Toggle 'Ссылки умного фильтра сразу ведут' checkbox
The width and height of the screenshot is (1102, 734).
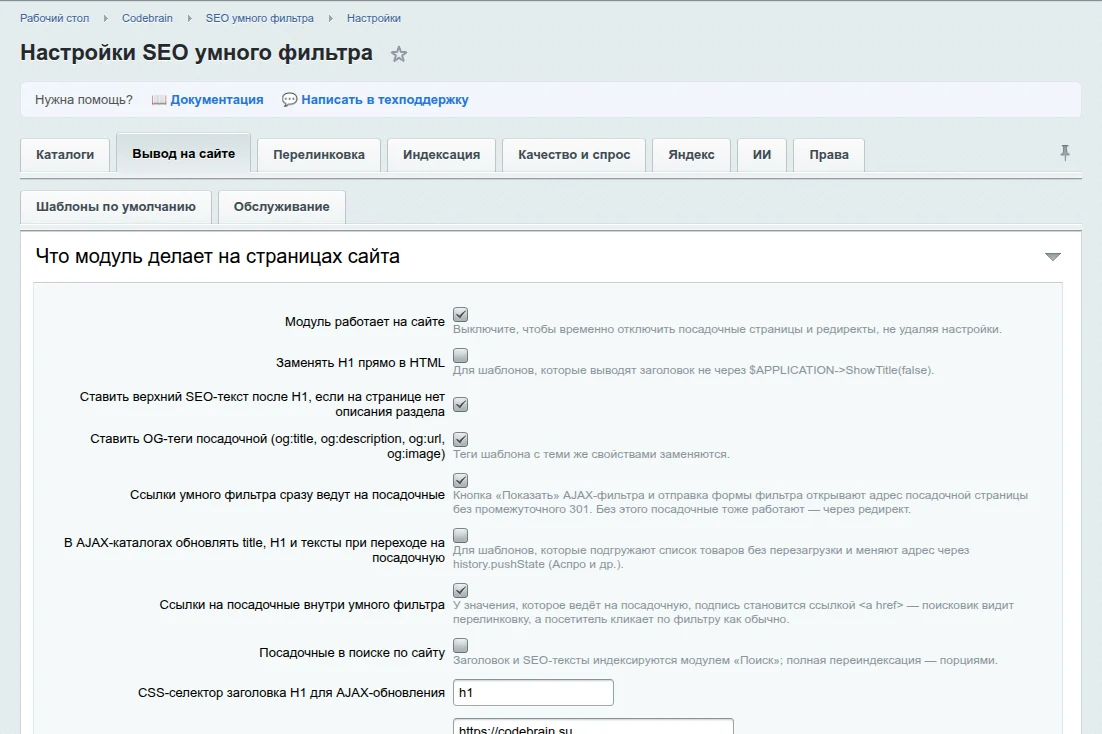(x=460, y=480)
